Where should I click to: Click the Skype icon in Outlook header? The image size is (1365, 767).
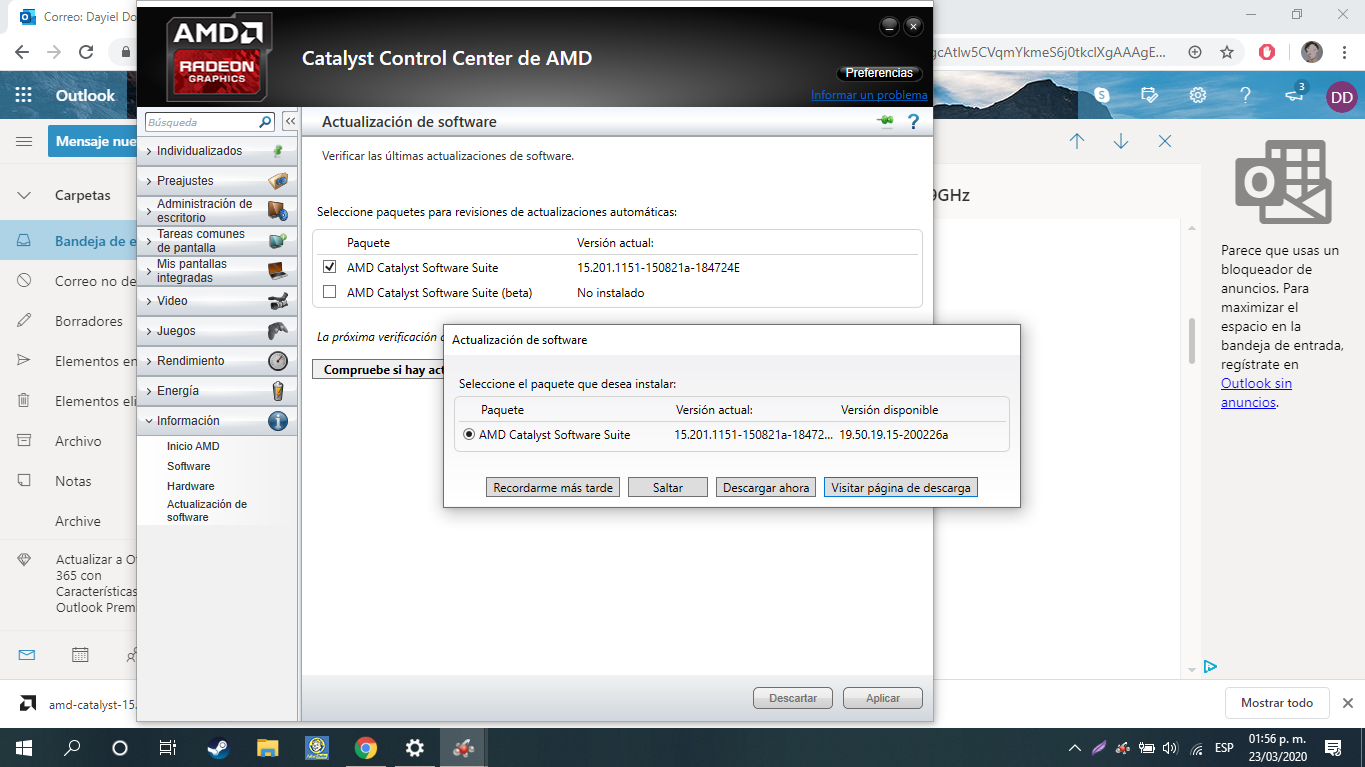pyautogui.click(x=1101, y=95)
